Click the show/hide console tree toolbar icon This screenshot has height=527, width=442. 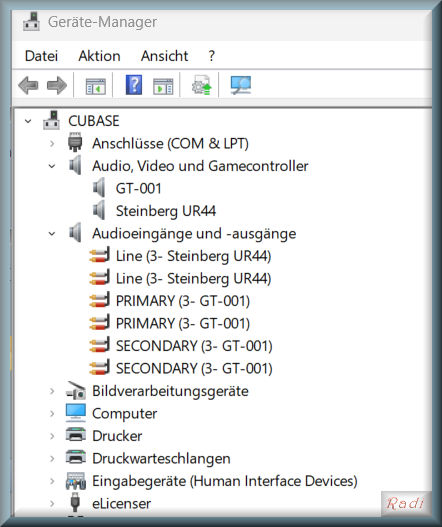pyautogui.click(x=95, y=86)
